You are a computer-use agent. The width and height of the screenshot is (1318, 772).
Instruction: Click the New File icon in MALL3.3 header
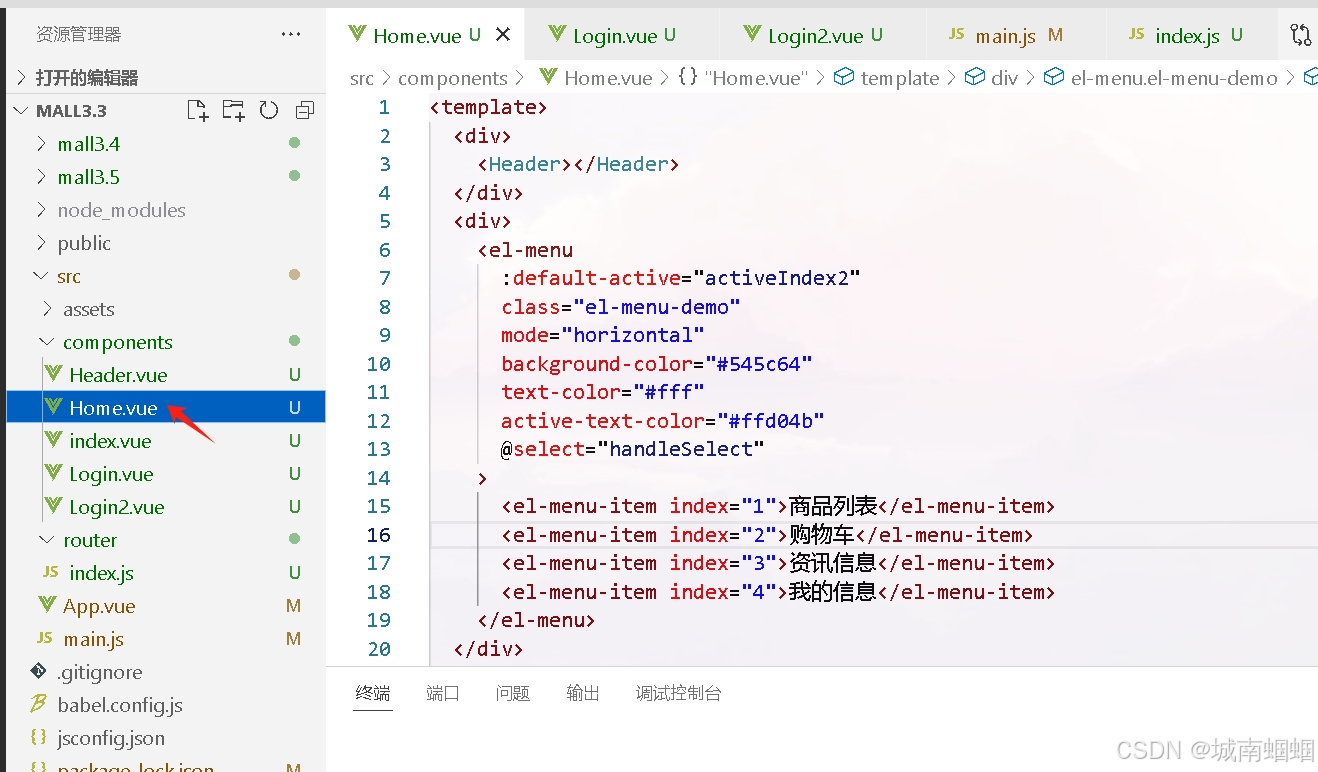(x=198, y=110)
